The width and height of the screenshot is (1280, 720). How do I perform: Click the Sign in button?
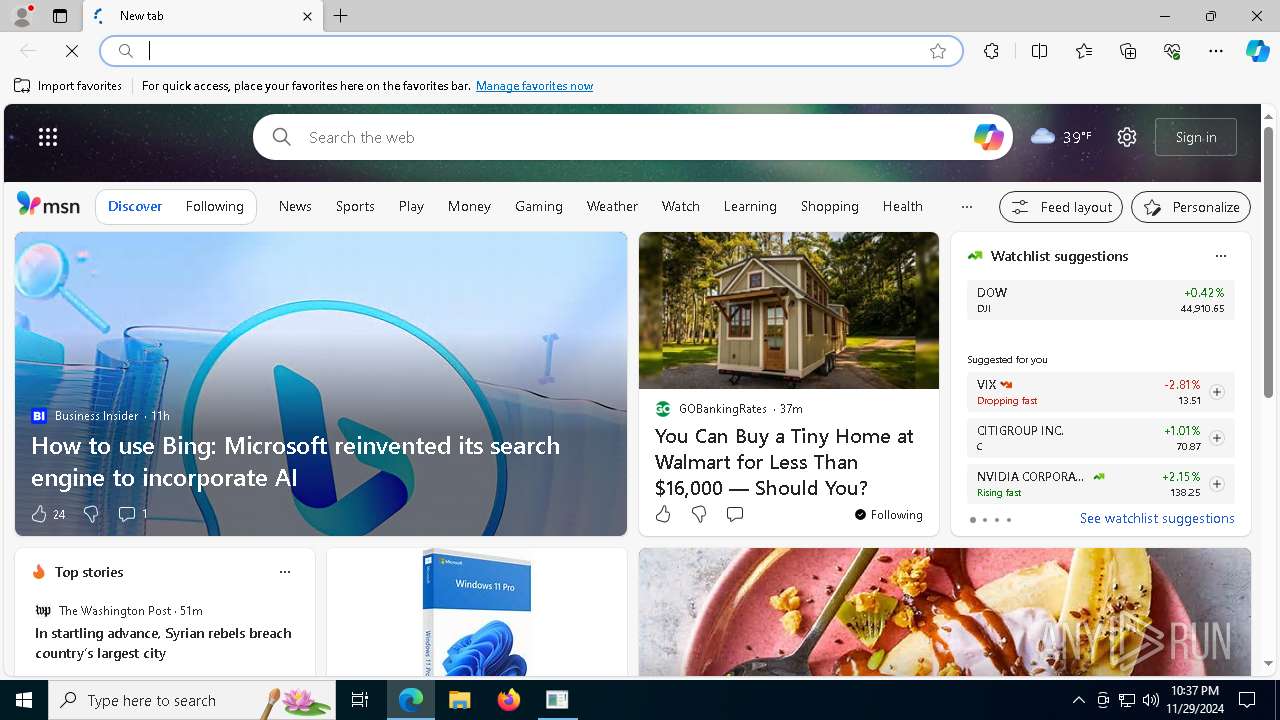(1196, 137)
